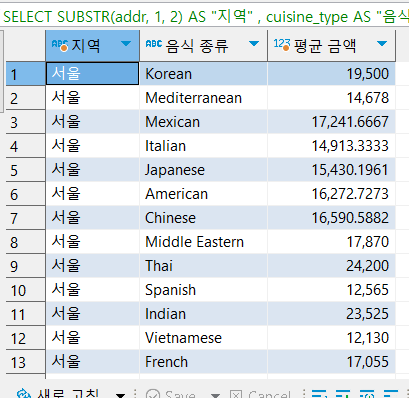The width and height of the screenshot is (409, 398).
Task: Select row number 3 header
Action: click(25, 122)
